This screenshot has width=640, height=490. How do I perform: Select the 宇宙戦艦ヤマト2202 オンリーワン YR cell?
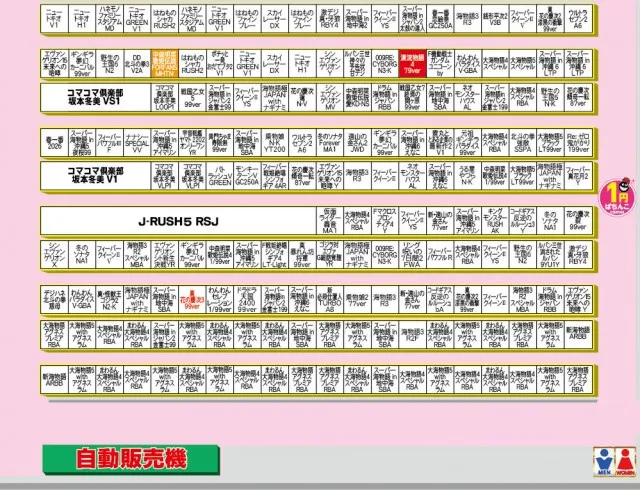point(192,143)
